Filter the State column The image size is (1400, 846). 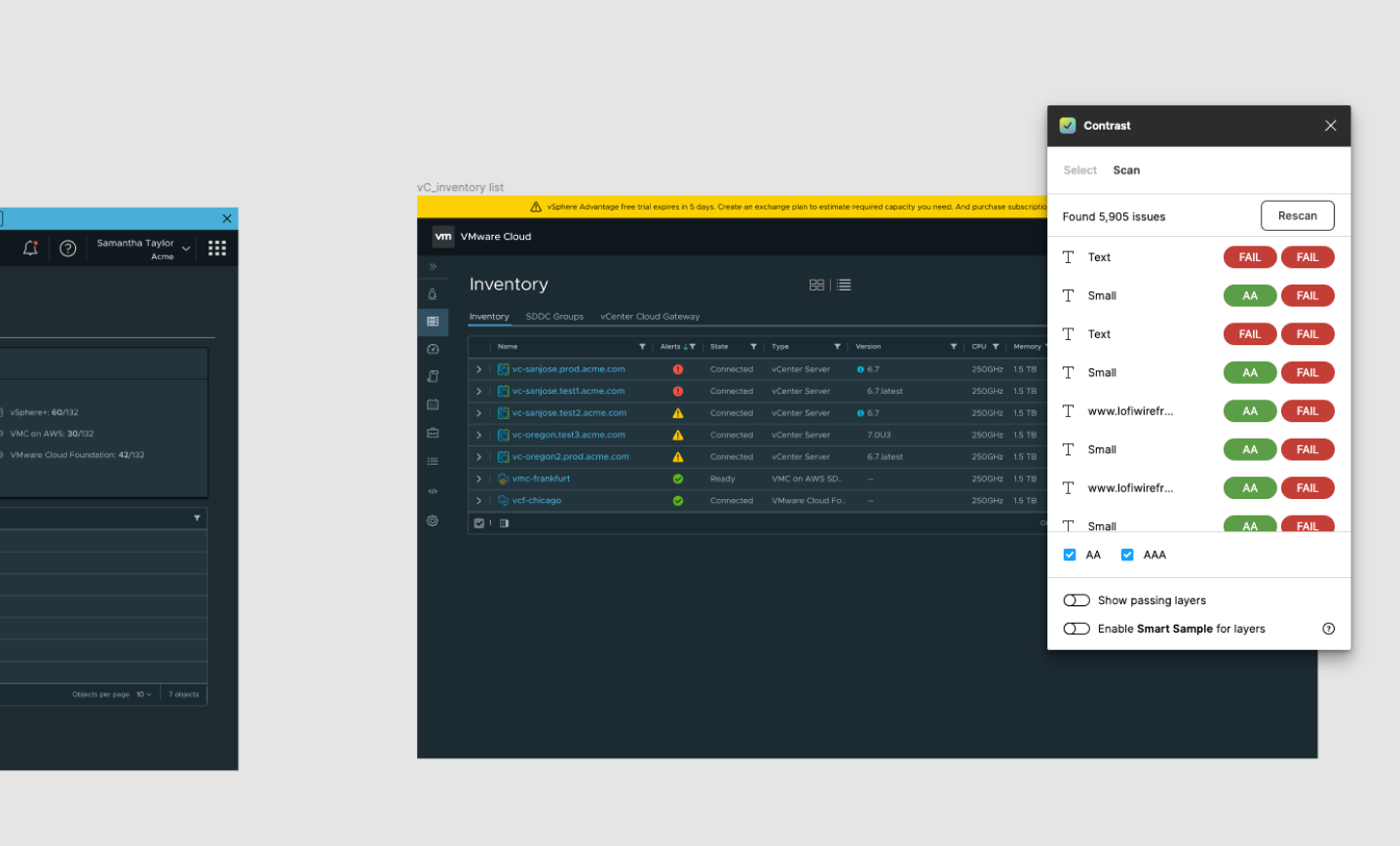click(753, 346)
